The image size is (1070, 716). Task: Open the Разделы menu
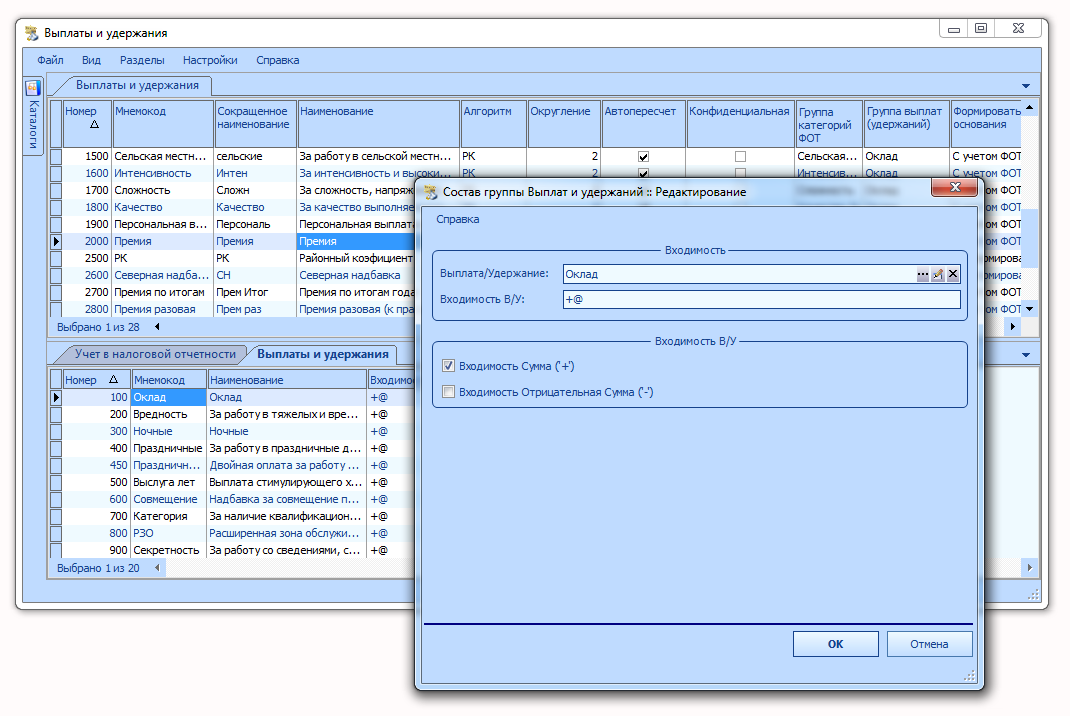point(142,60)
